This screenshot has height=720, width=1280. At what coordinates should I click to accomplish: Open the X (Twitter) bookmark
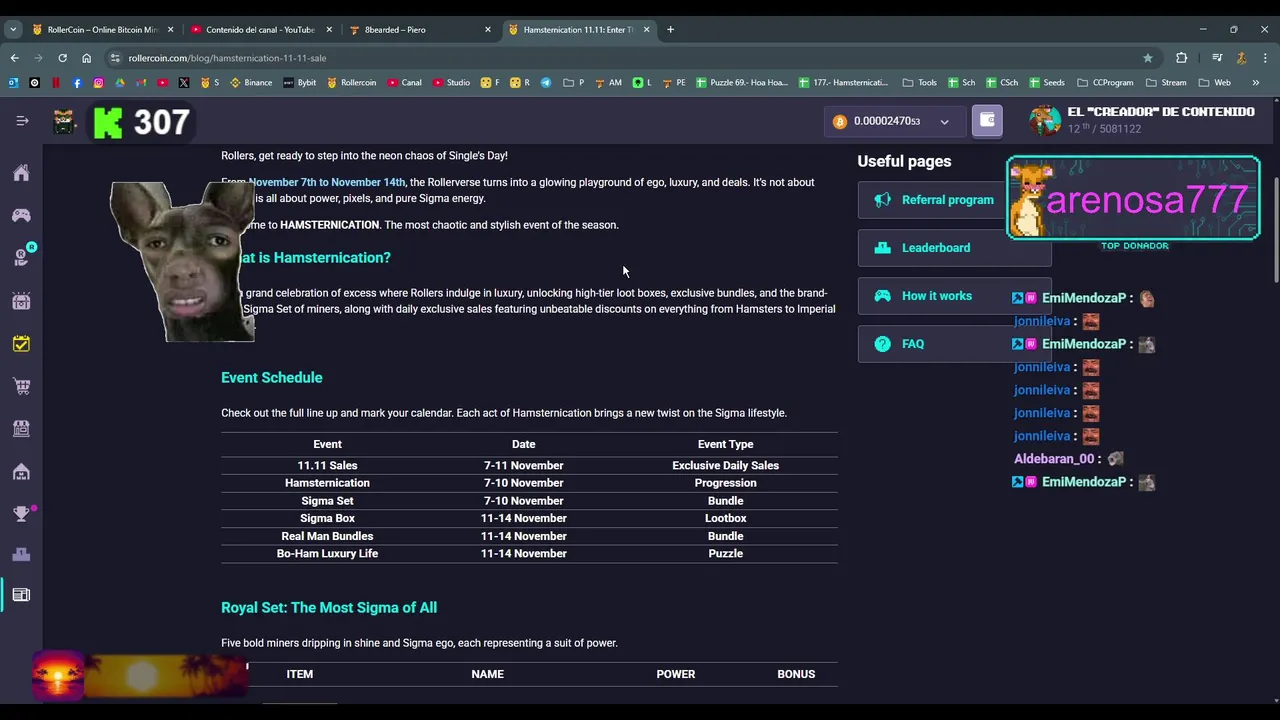184,83
